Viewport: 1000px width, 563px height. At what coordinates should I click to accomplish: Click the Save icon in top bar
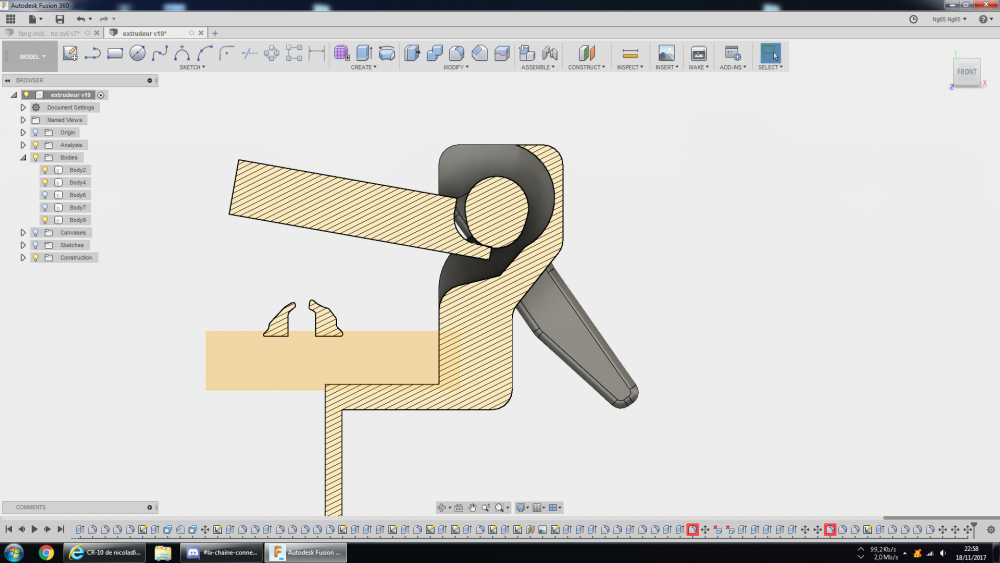click(59, 19)
